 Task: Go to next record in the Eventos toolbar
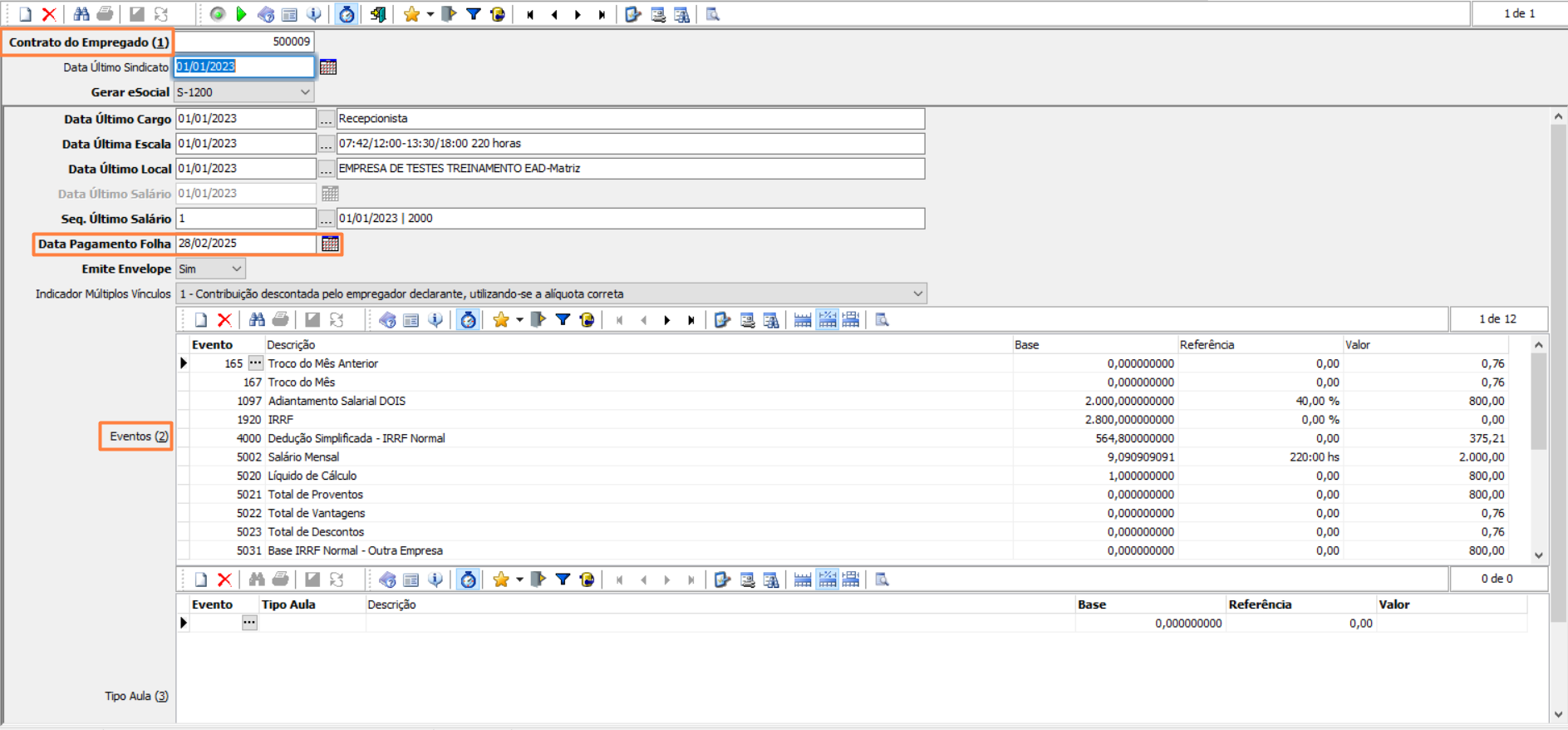coord(667,320)
